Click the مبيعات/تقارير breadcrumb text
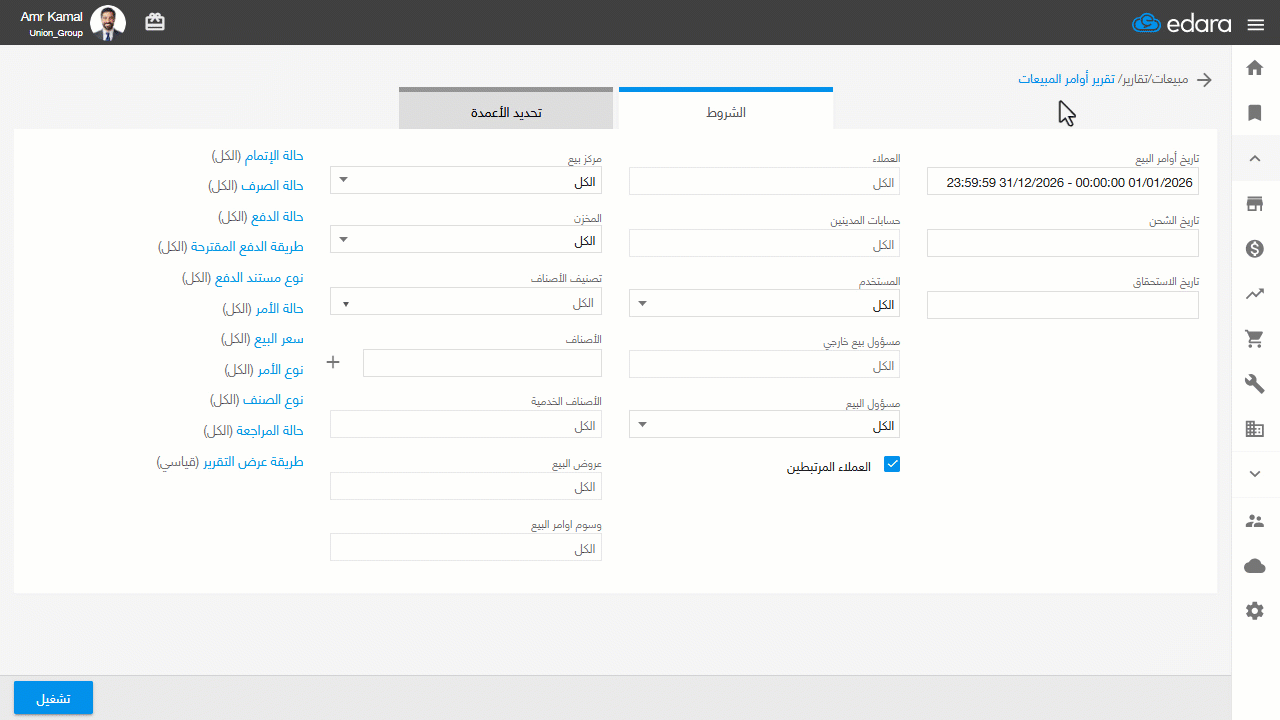Image resolution: width=1280 pixels, height=720 pixels. pyautogui.click(x=1154, y=79)
